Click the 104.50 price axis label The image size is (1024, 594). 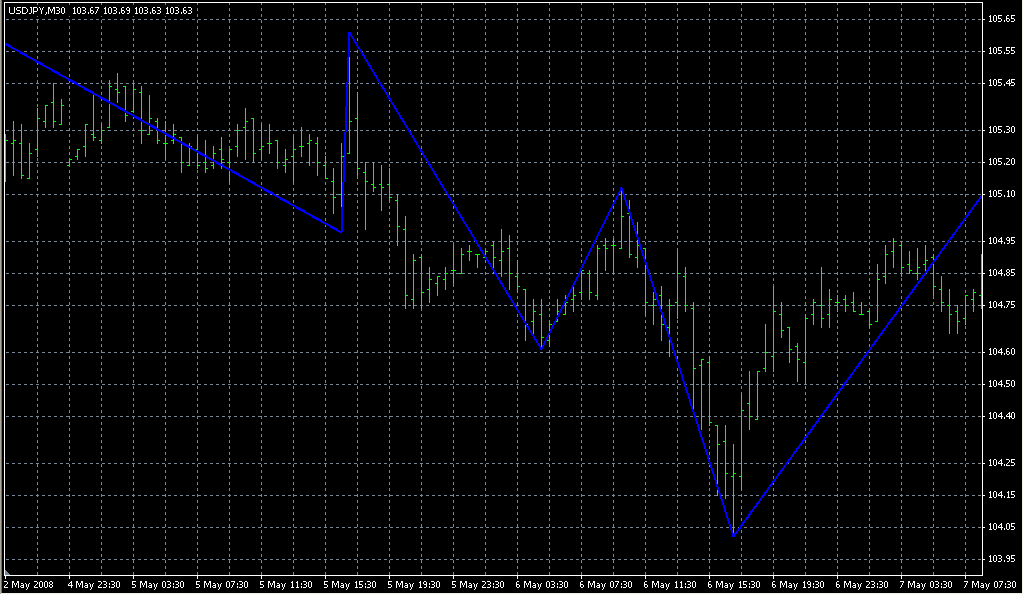[1001, 384]
